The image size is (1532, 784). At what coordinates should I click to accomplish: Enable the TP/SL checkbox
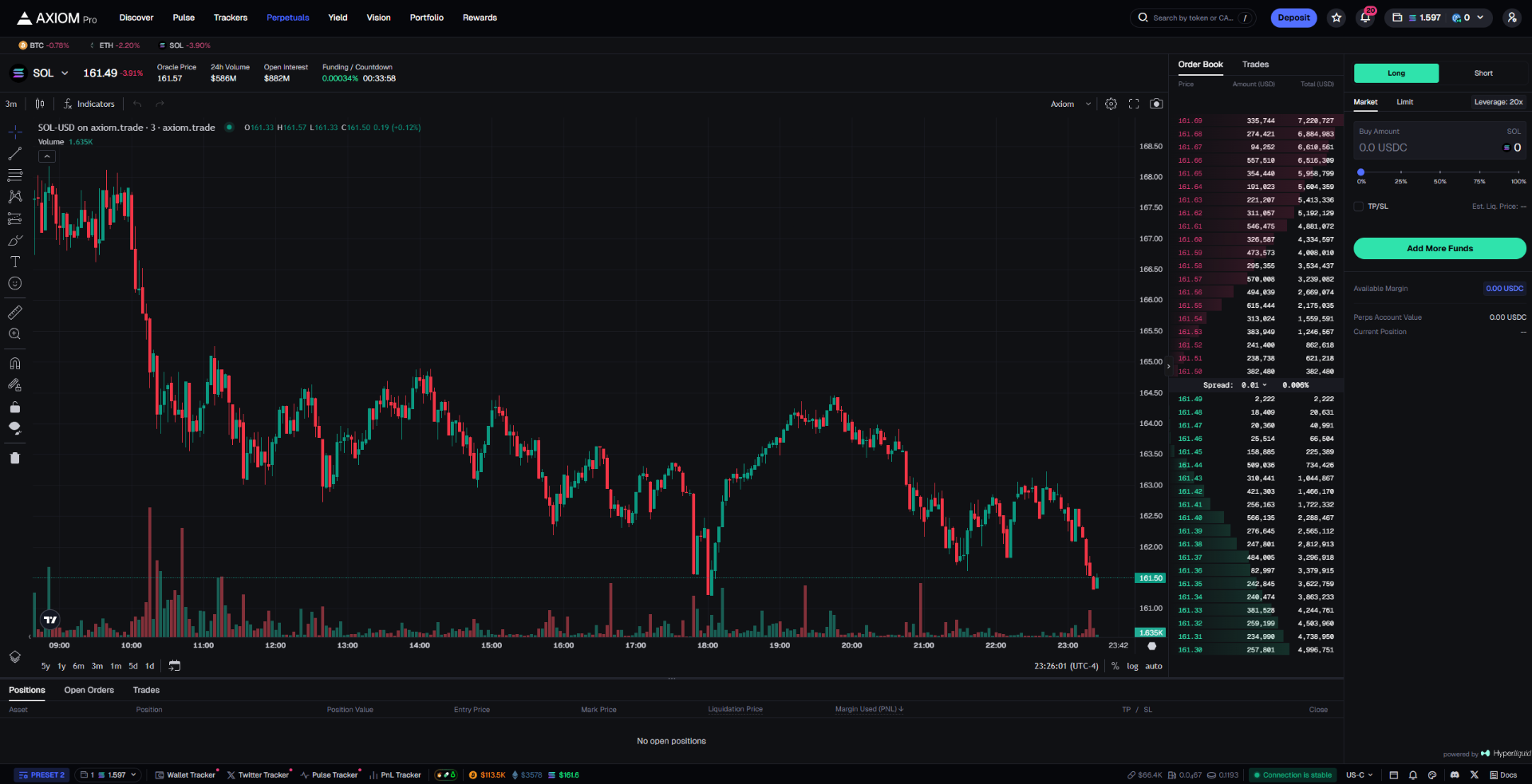(x=1359, y=207)
